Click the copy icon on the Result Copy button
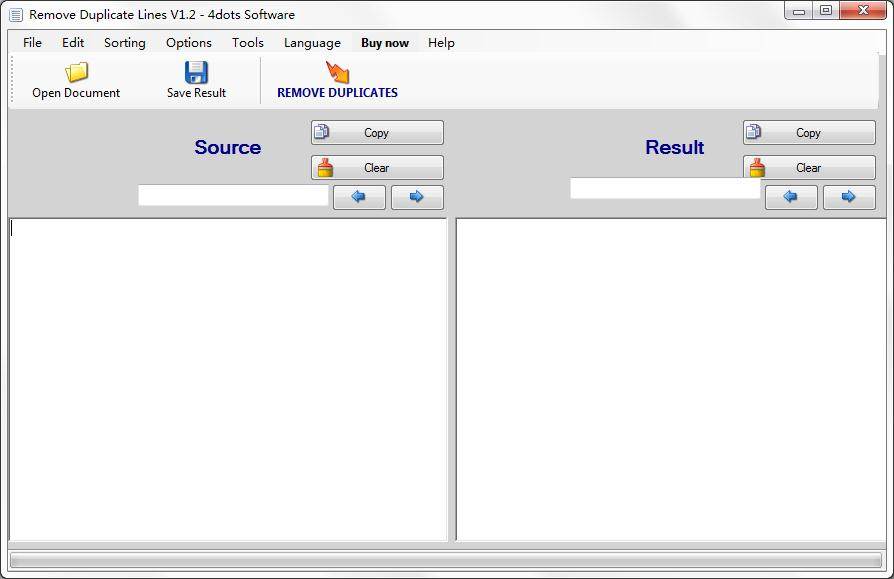 755,131
